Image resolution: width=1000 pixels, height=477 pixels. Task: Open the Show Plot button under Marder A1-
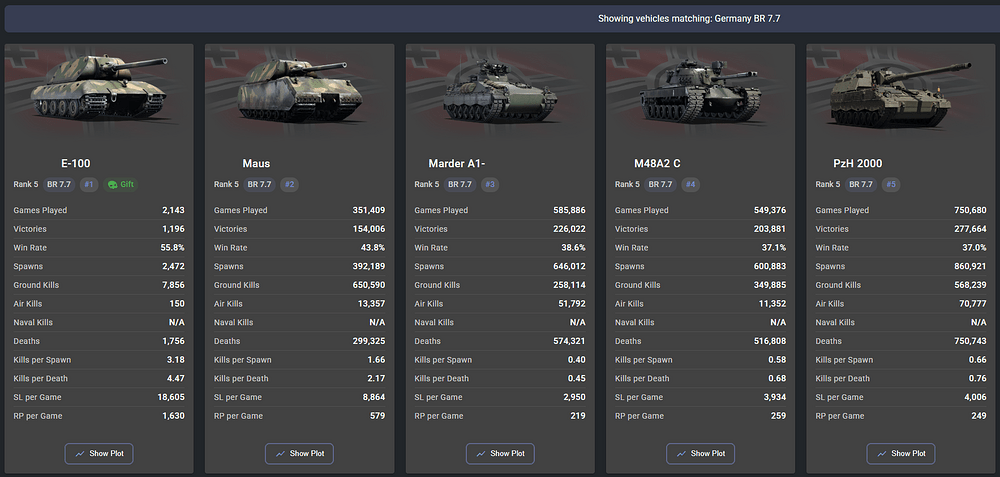[x=500, y=453]
